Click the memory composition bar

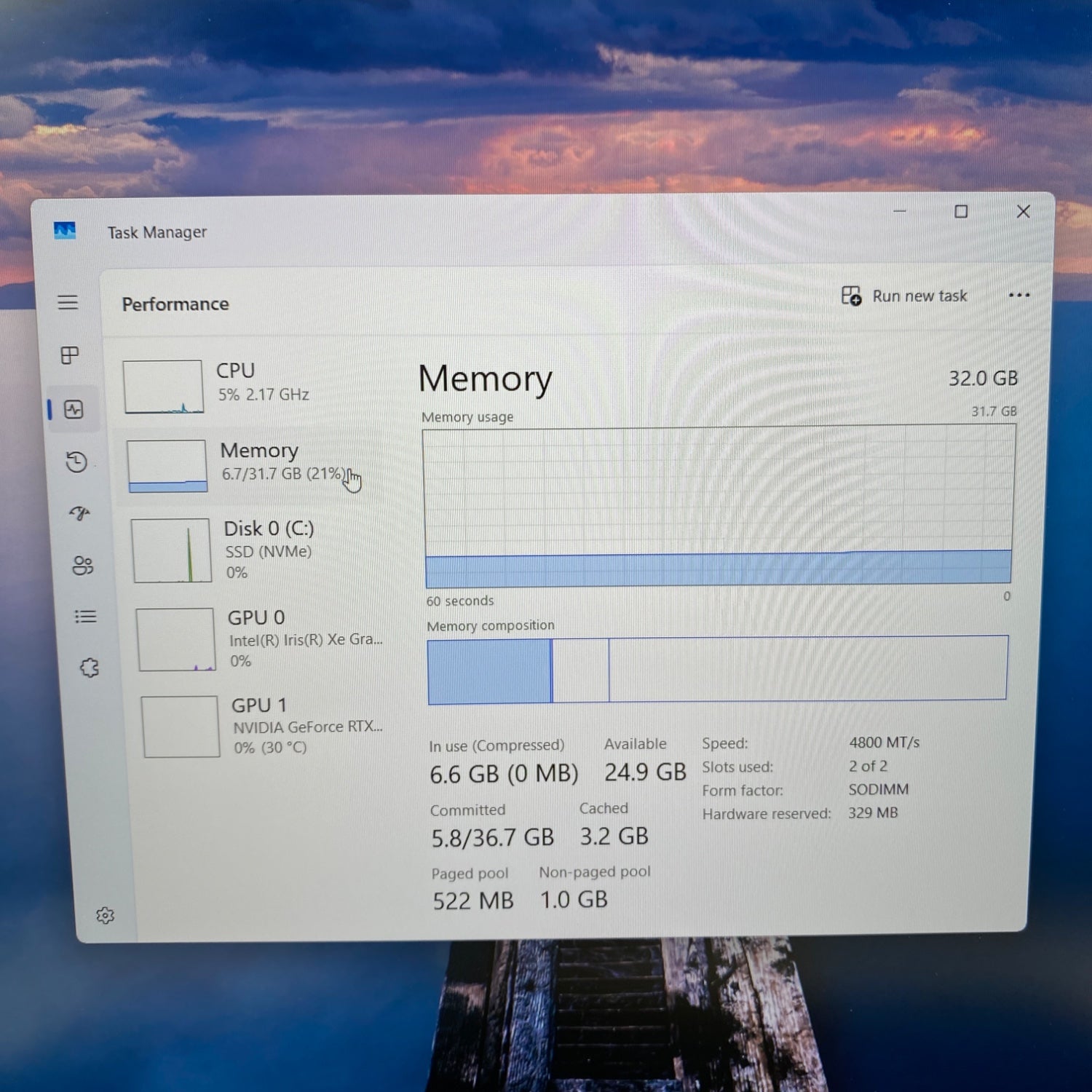(x=717, y=670)
